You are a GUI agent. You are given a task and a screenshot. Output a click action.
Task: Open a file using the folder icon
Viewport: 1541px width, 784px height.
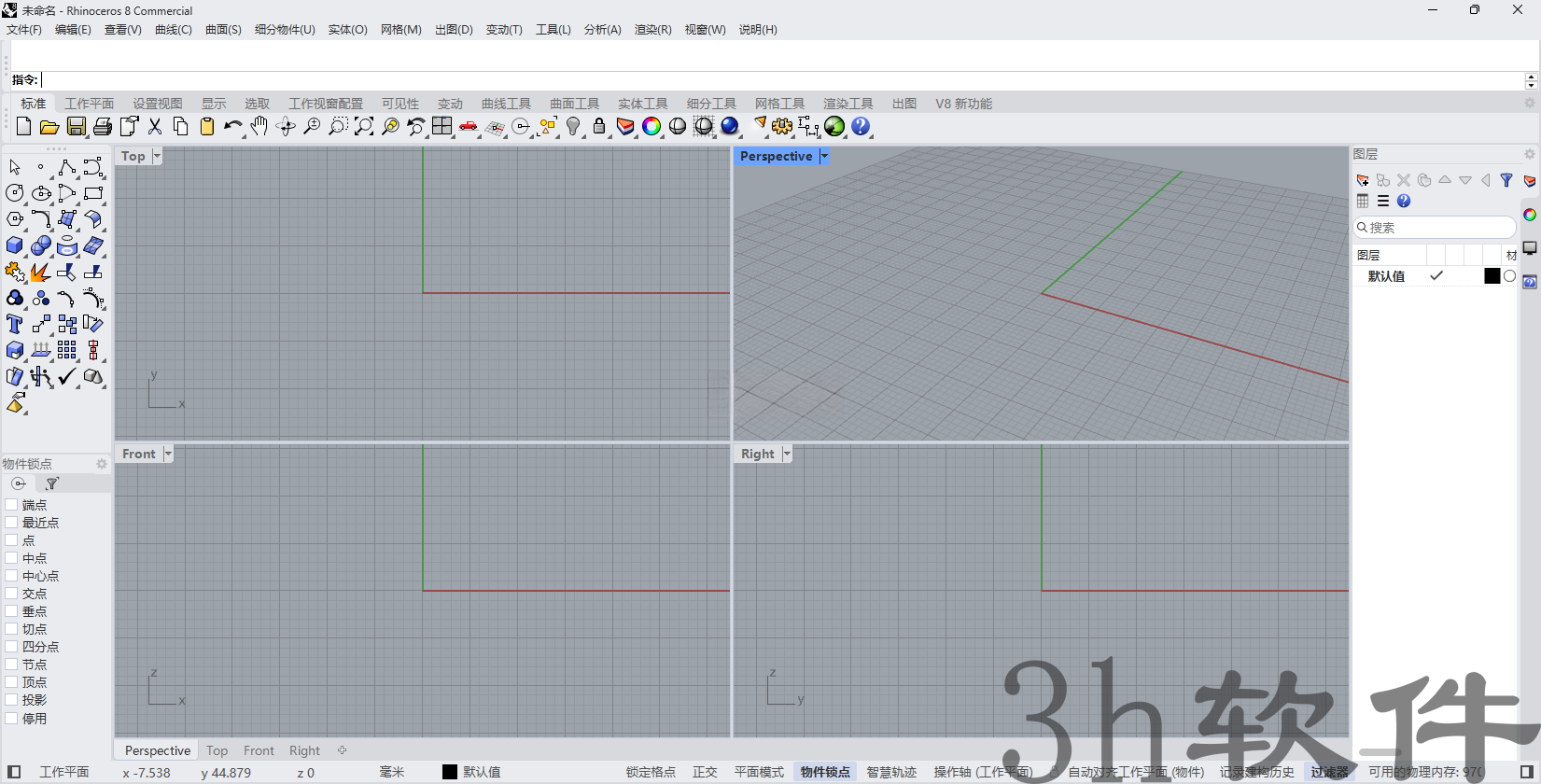coord(49,126)
